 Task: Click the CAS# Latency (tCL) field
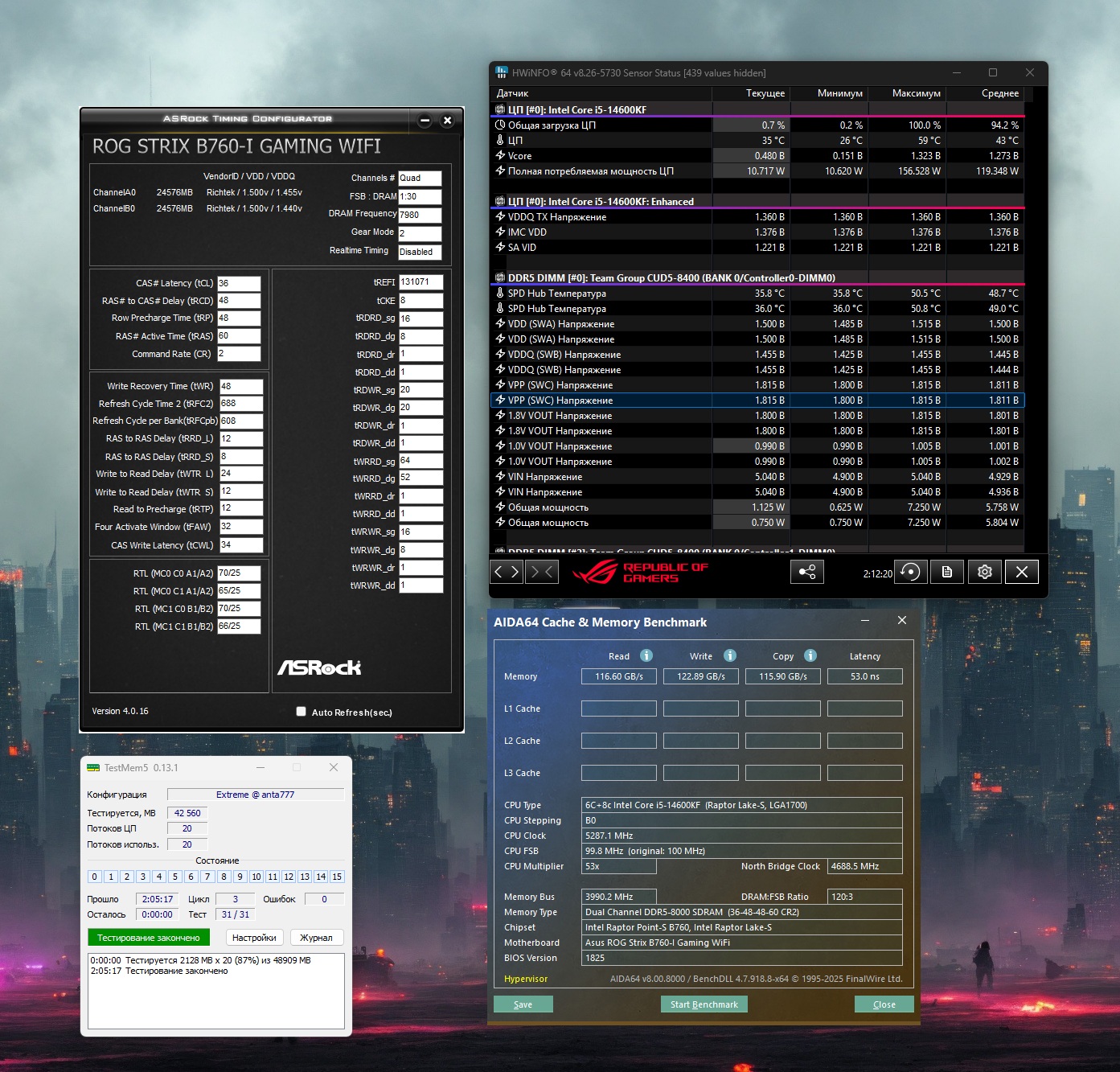pos(239,283)
